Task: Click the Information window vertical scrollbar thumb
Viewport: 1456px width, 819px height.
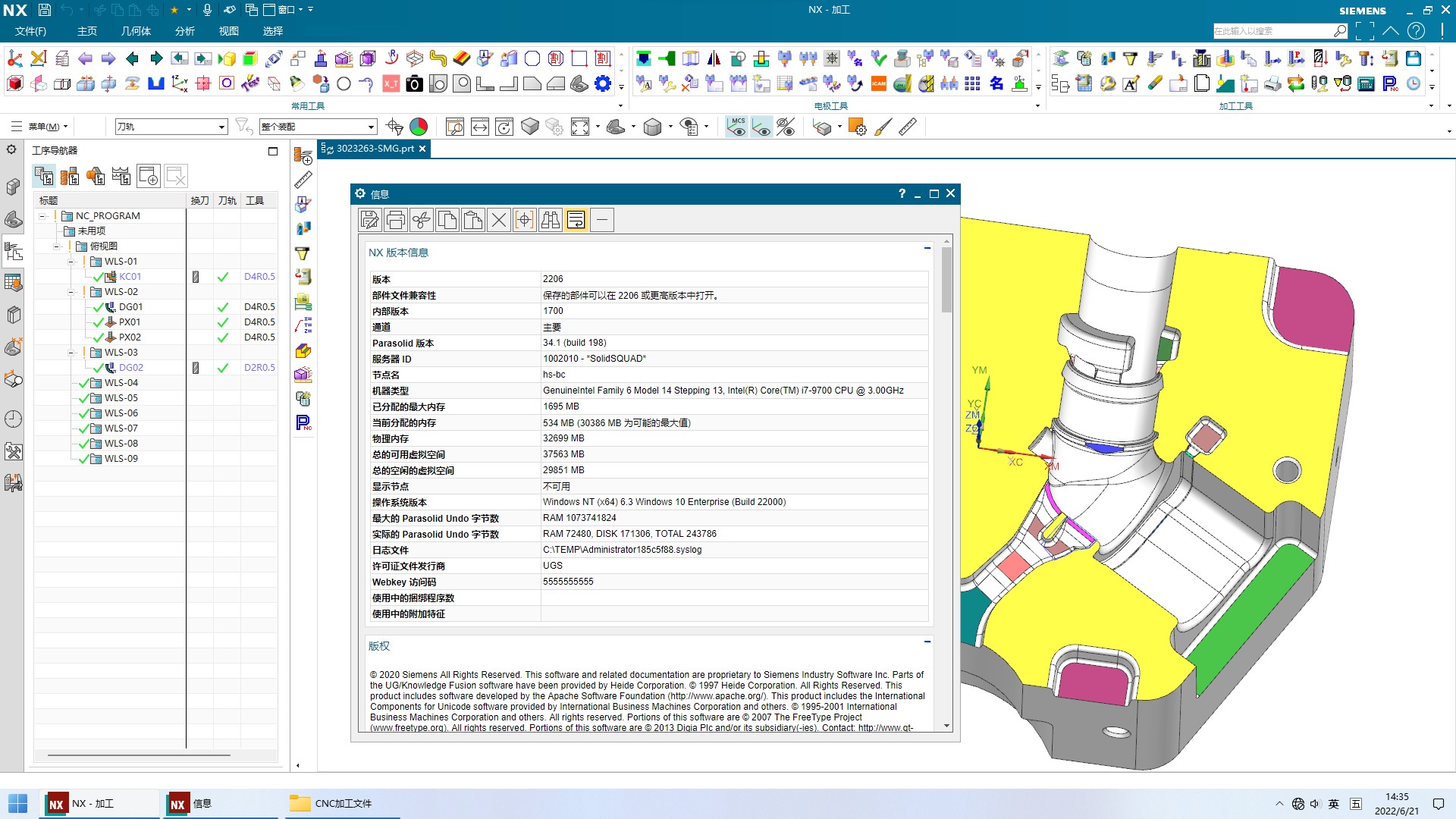Action: click(x=946, y=279)
